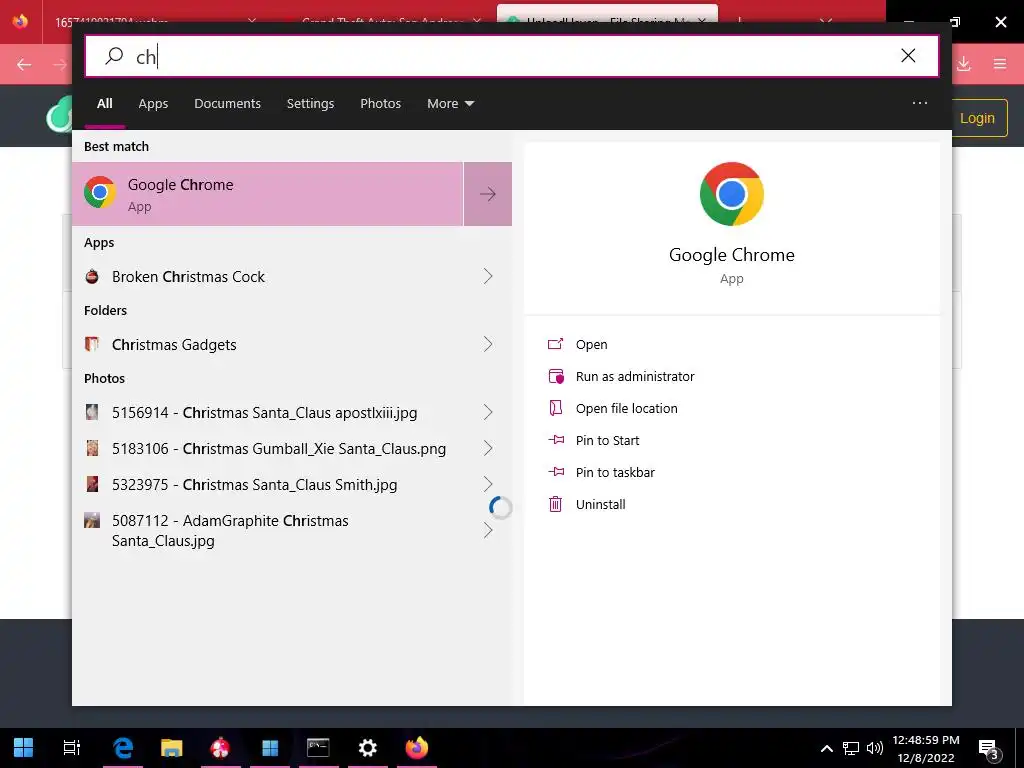
Task: Open Firefox hamburger menu
Action: 1000,64
